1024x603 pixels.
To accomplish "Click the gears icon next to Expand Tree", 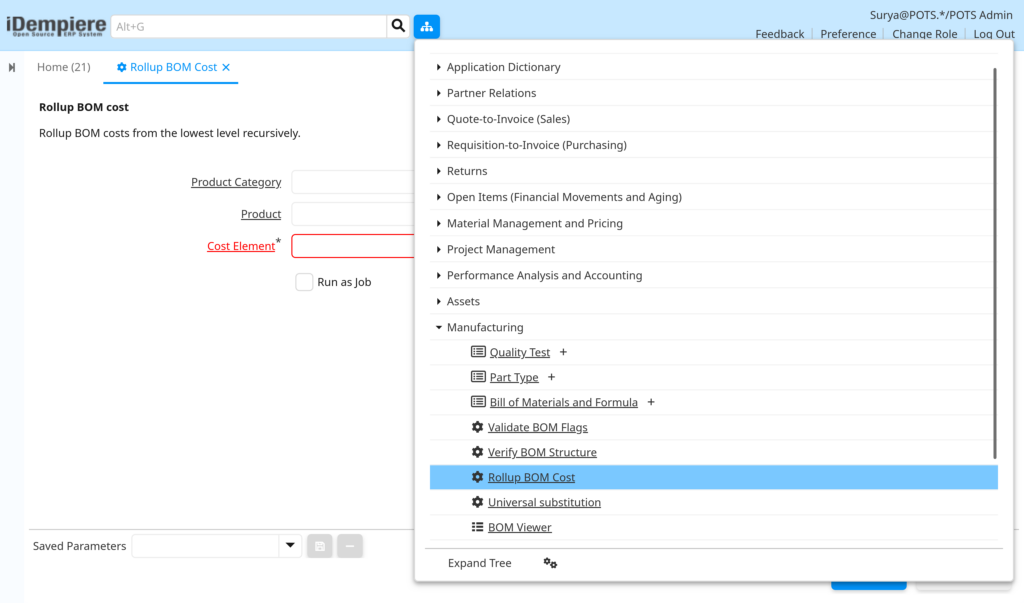I will [550, 563].
